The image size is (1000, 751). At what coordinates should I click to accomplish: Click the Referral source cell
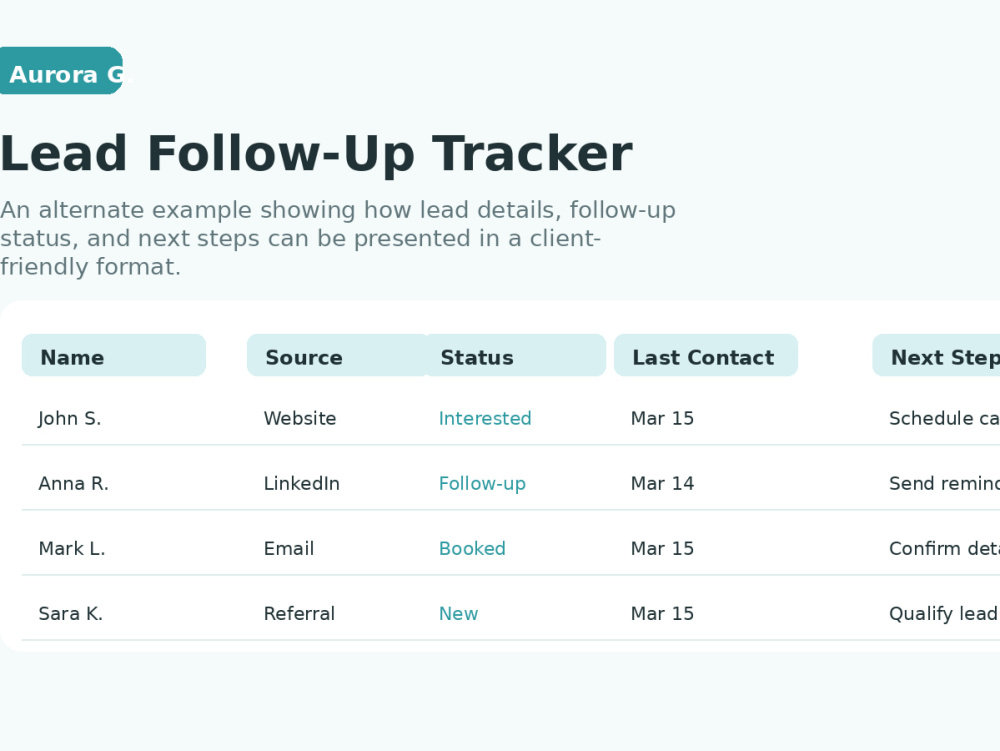299,613
